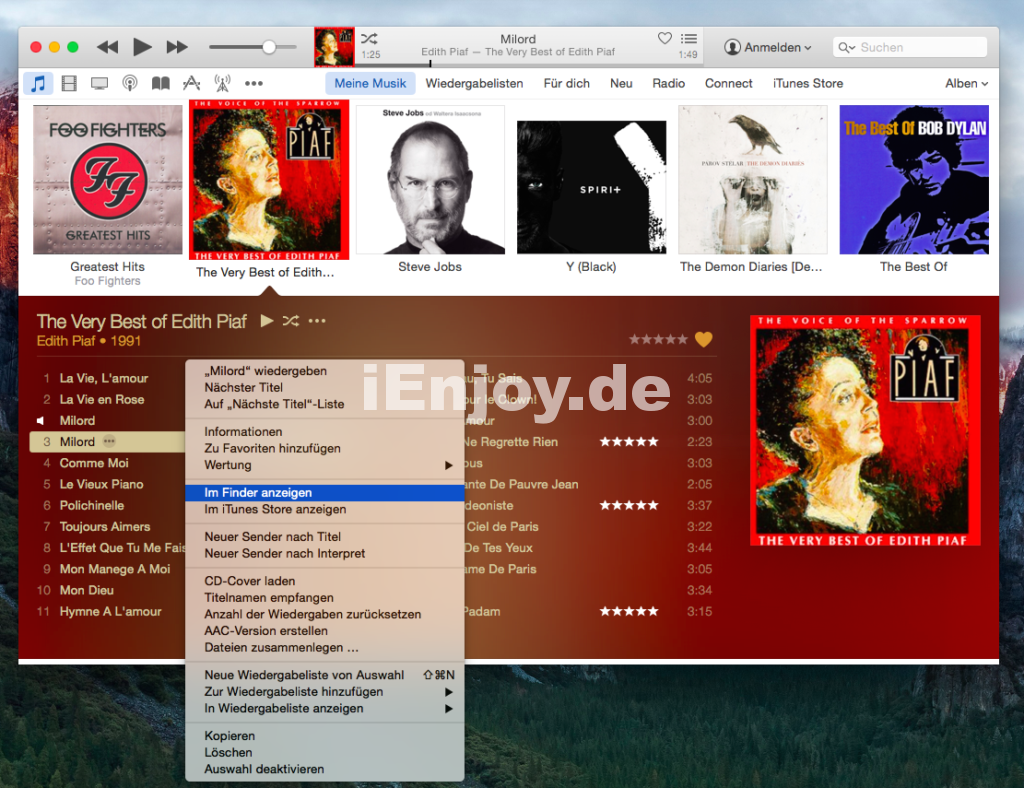Open the Für dich tab
Viewport: 1024px width, 788px height.
(566, 83)
